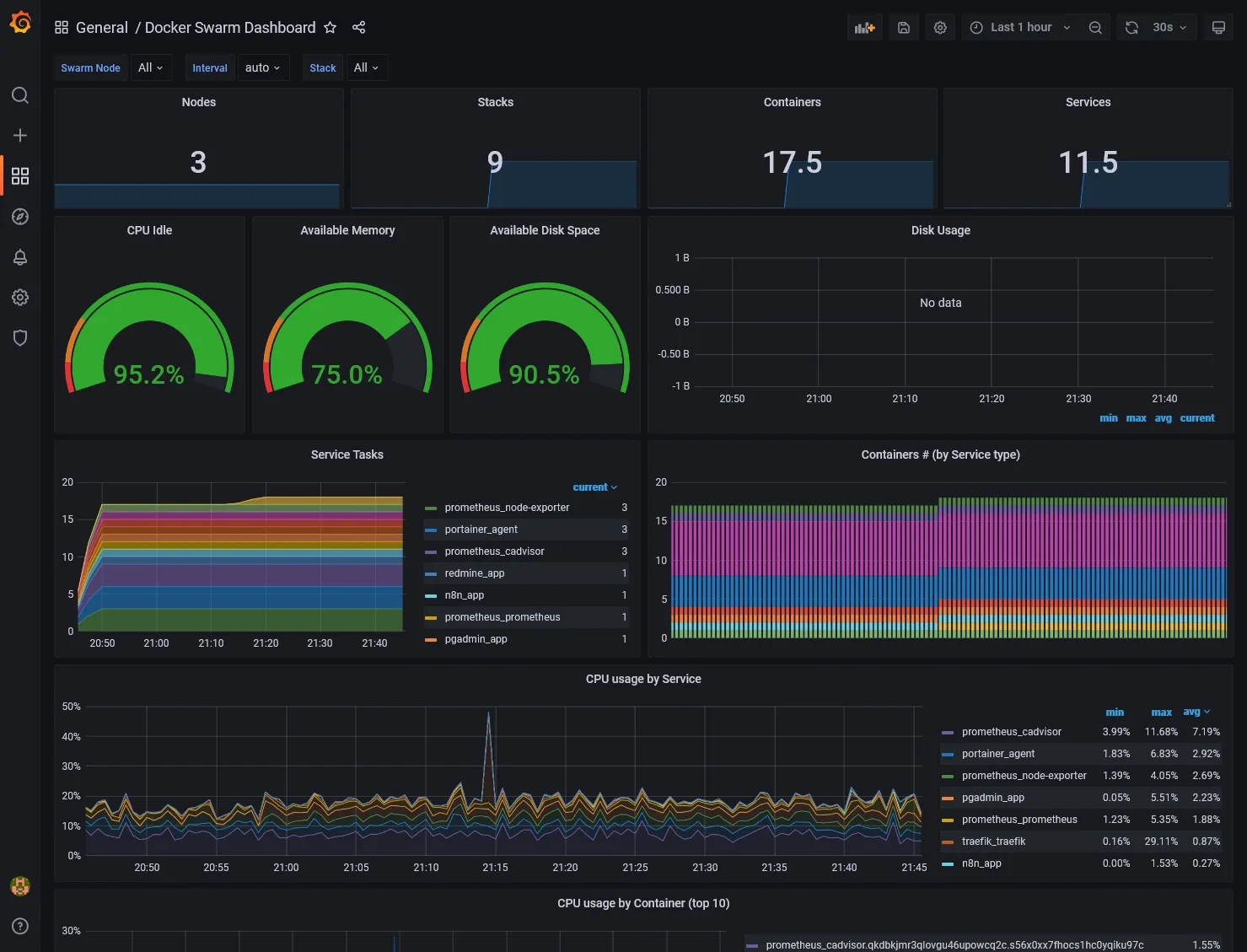Click the Add panel icon in the toolbar
The image size is (1247, 952).
864,27
